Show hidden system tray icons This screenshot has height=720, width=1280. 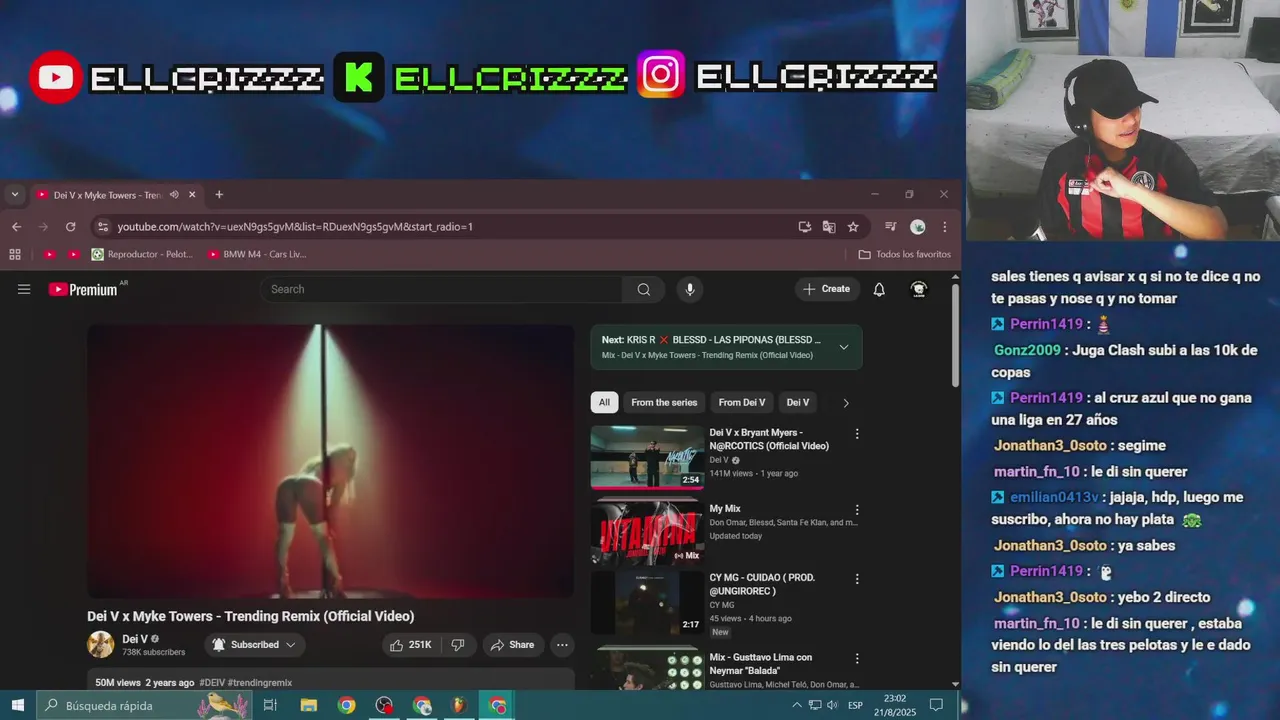[x=797, y=705]
